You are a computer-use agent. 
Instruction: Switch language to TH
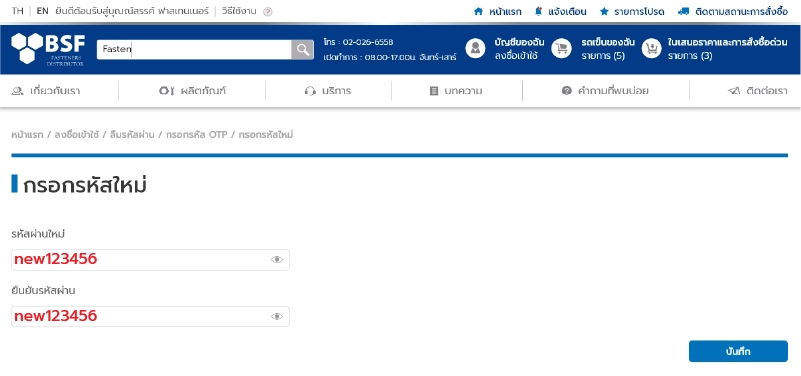coord(17,11)
